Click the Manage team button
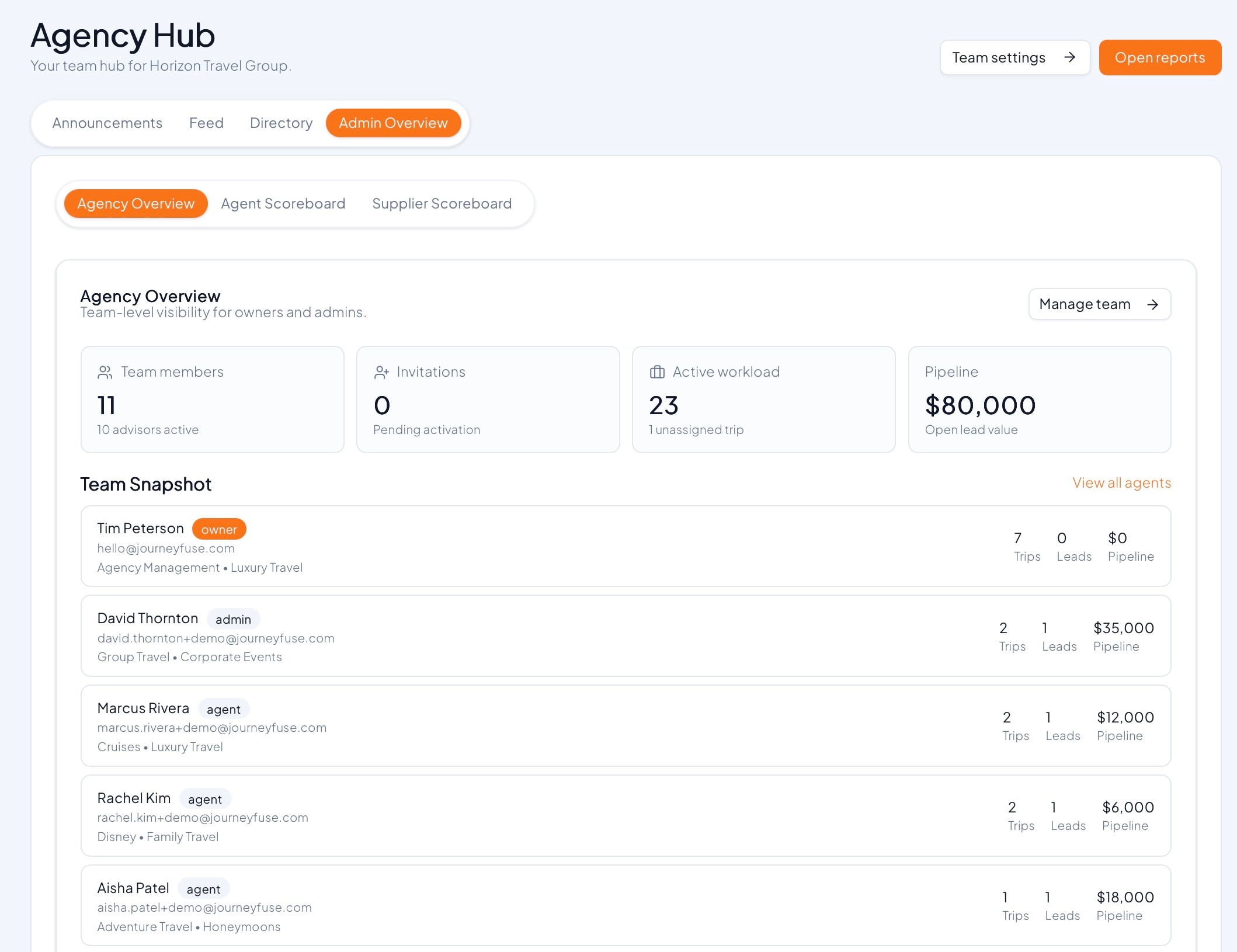 click(1099, 304)
